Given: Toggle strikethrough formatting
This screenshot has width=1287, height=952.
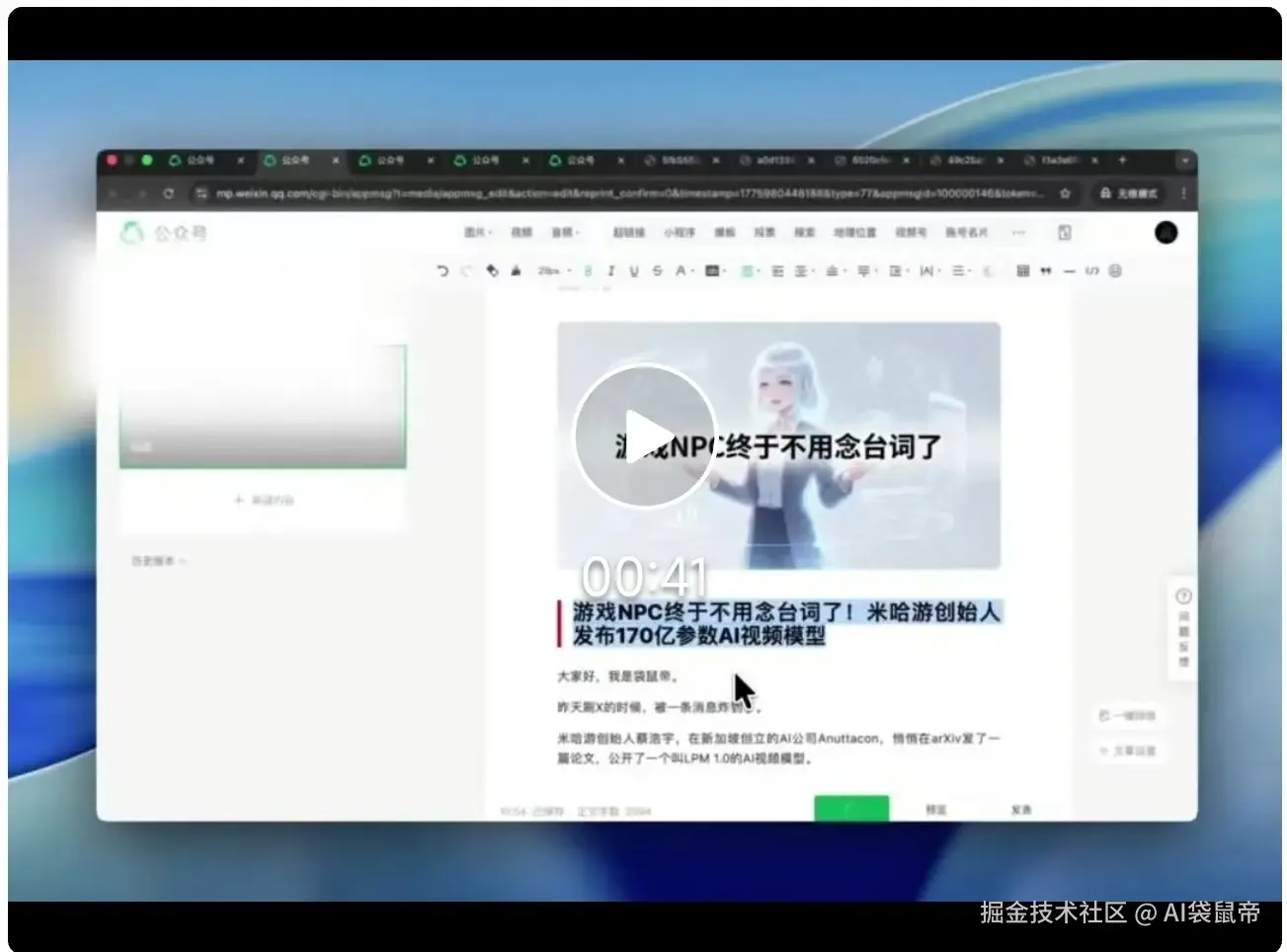Looking at the screenshot, I should (x=657, y=271).
